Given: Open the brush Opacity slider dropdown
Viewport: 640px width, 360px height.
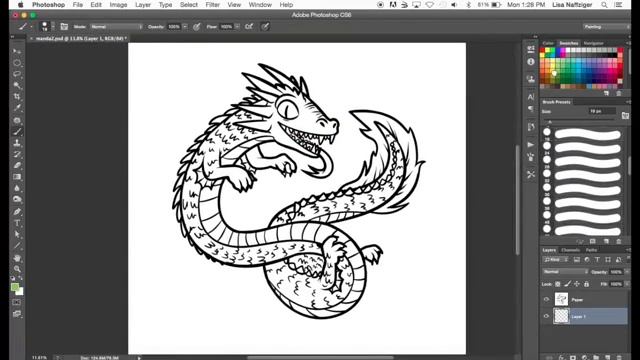Looking at the screenshot, I should 185,27.
